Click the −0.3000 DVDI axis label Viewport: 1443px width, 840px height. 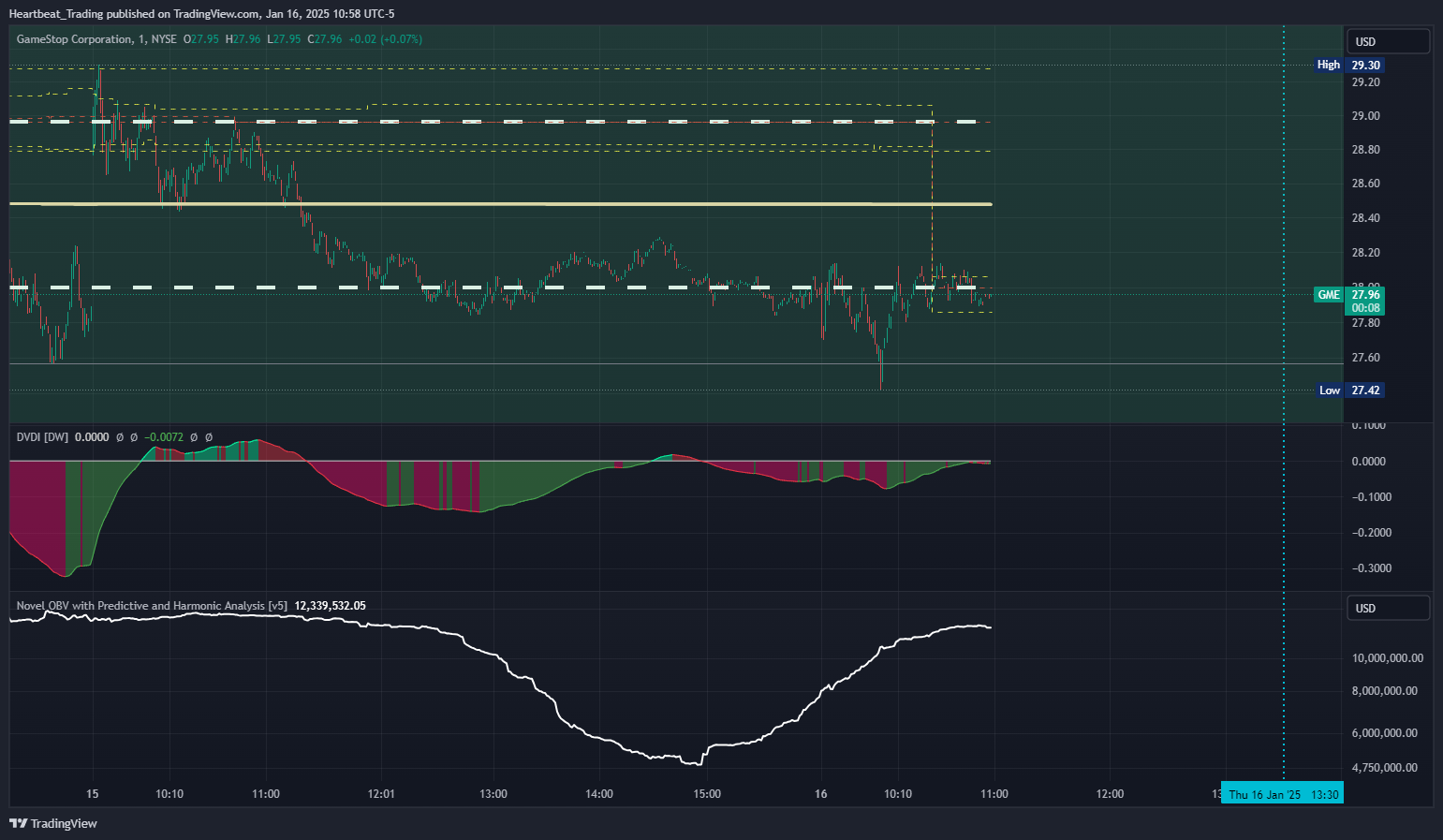coord(1371,568)
